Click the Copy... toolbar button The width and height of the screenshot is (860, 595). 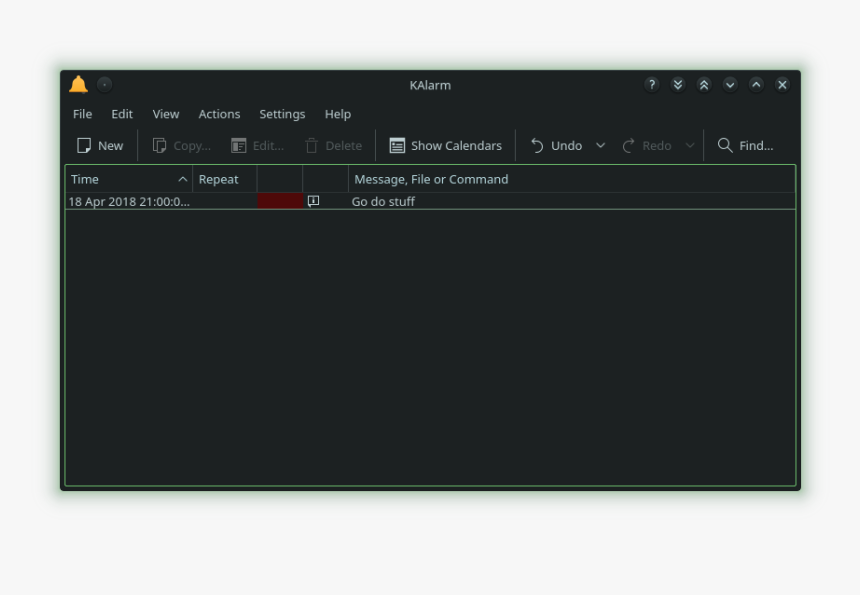tap(182, 146)
